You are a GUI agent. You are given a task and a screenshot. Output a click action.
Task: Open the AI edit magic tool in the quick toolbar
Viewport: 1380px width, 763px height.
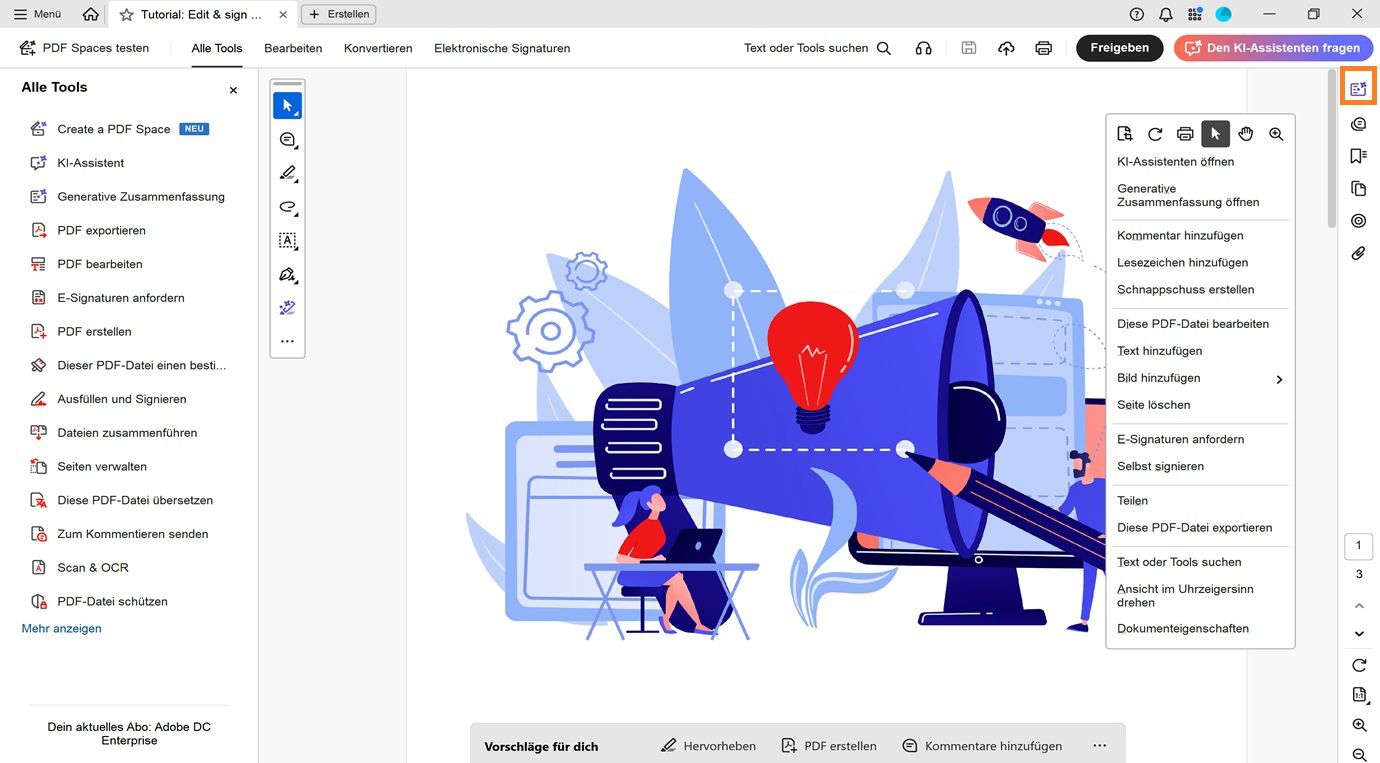(288, 308)
